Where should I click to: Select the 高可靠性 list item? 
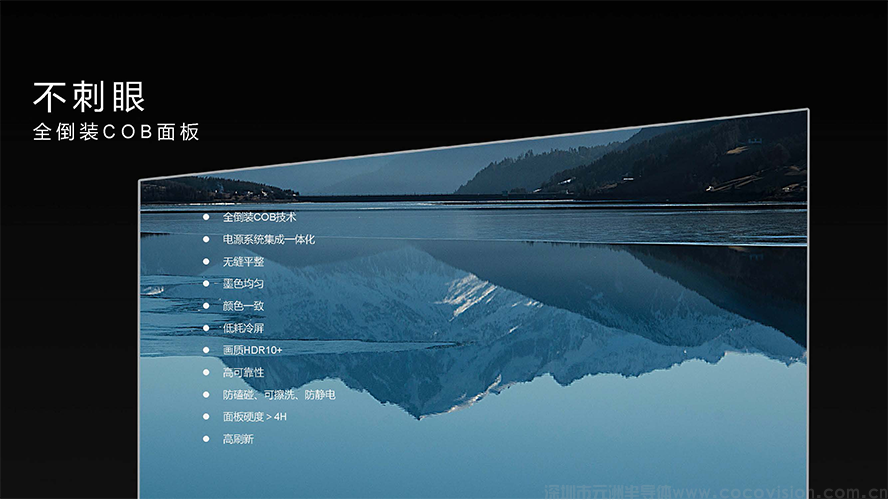coord(243,373)
